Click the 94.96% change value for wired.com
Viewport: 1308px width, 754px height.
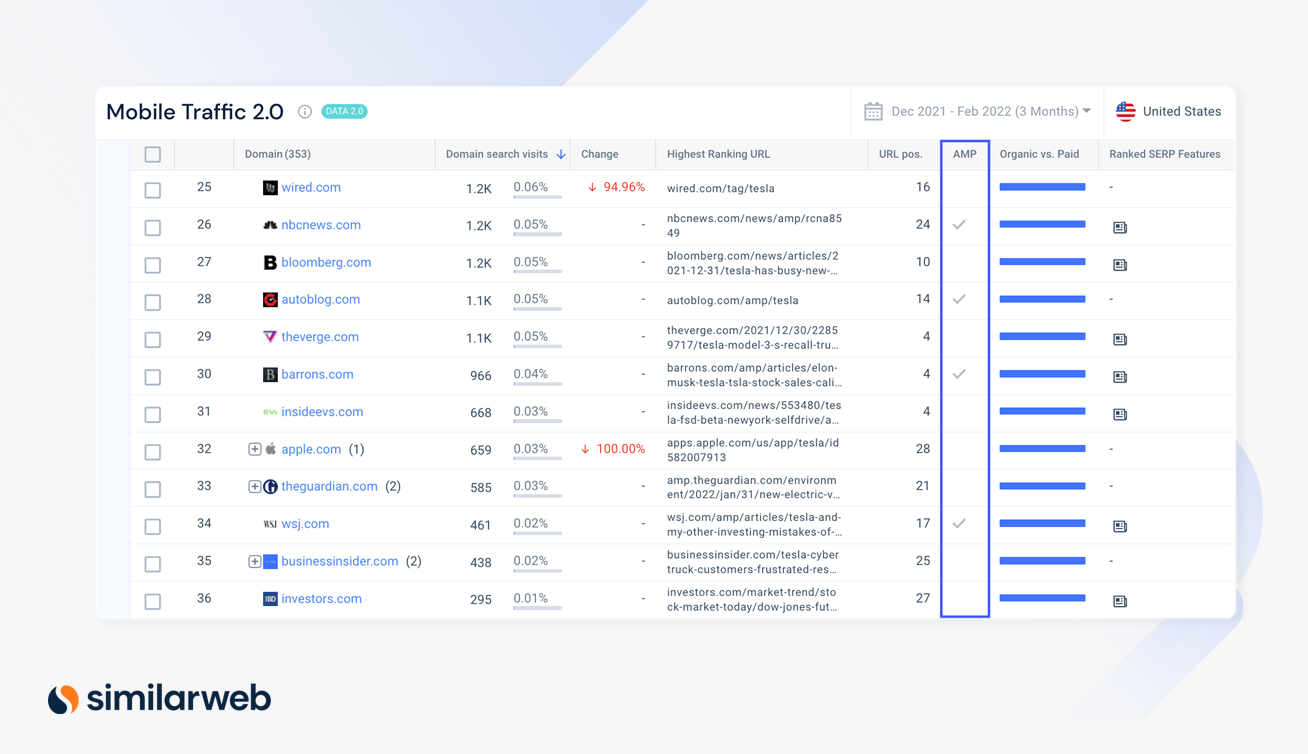tap(616, 187)
